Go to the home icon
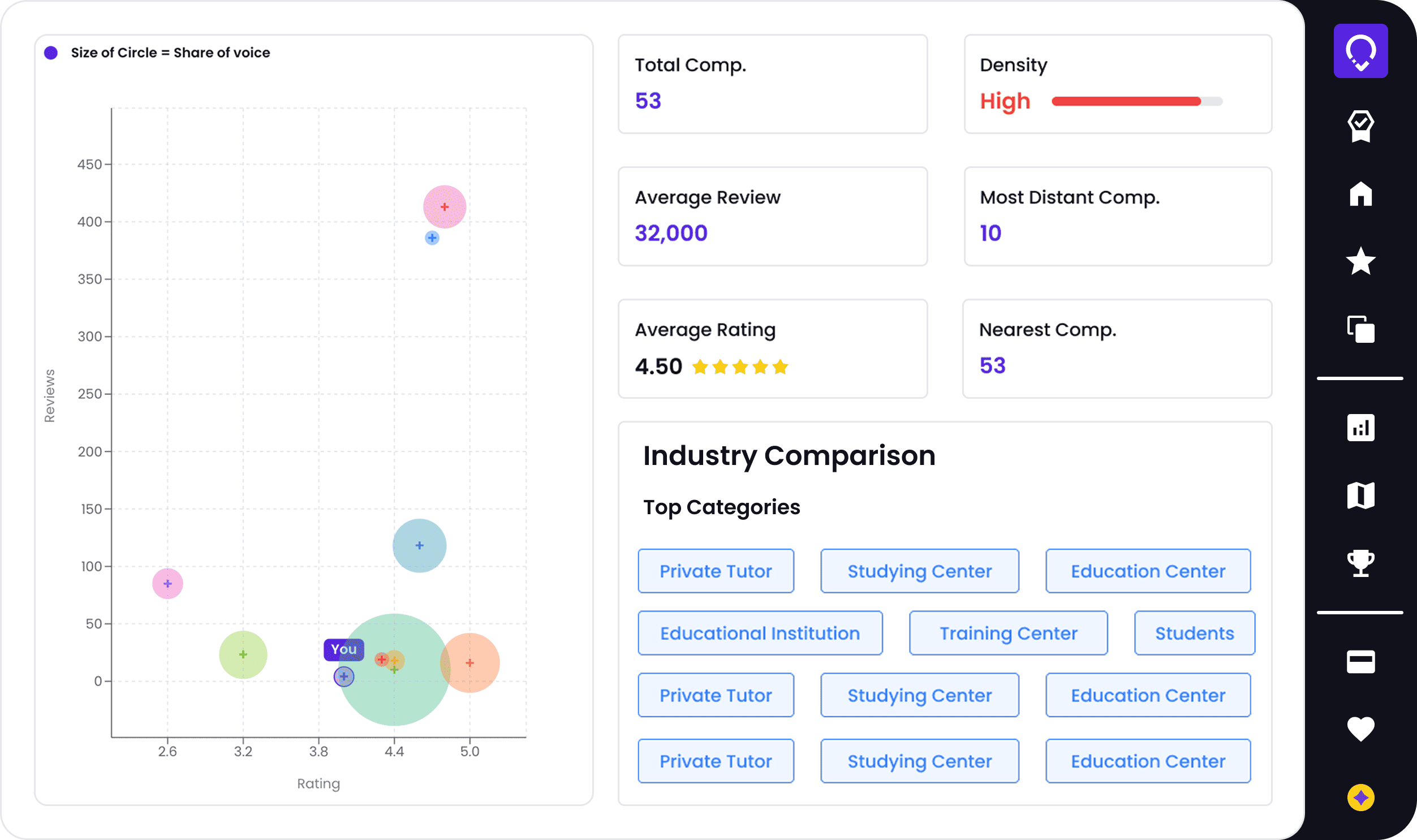 click(1360, 194)
